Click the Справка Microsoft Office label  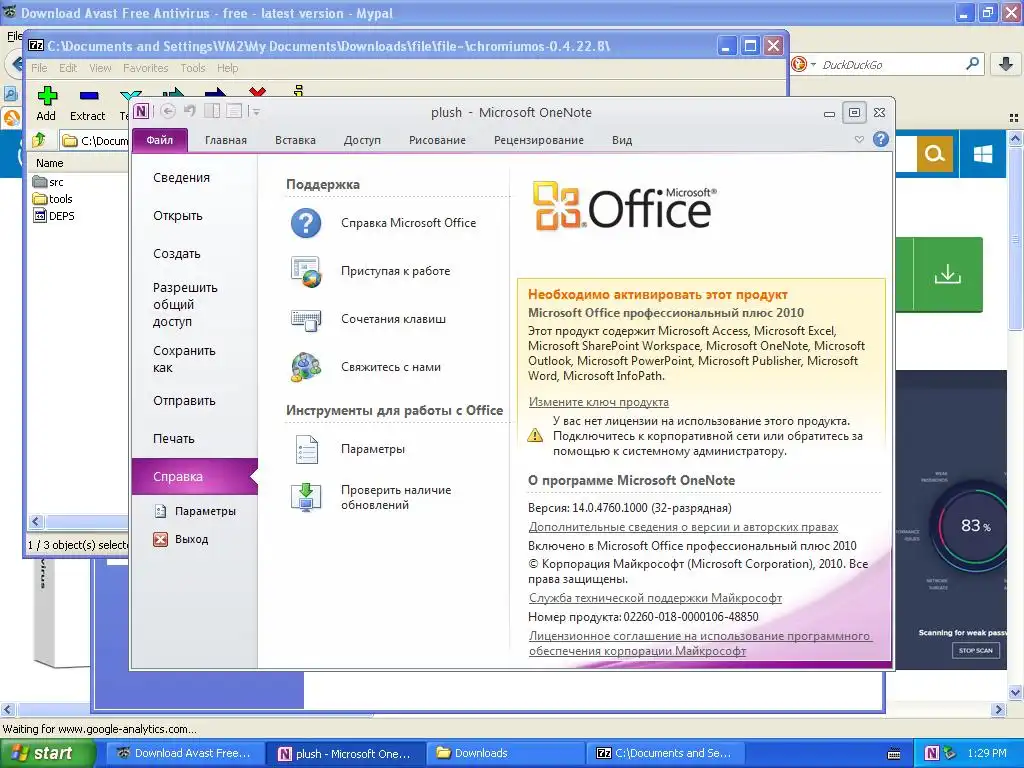[x=408, y=223]
